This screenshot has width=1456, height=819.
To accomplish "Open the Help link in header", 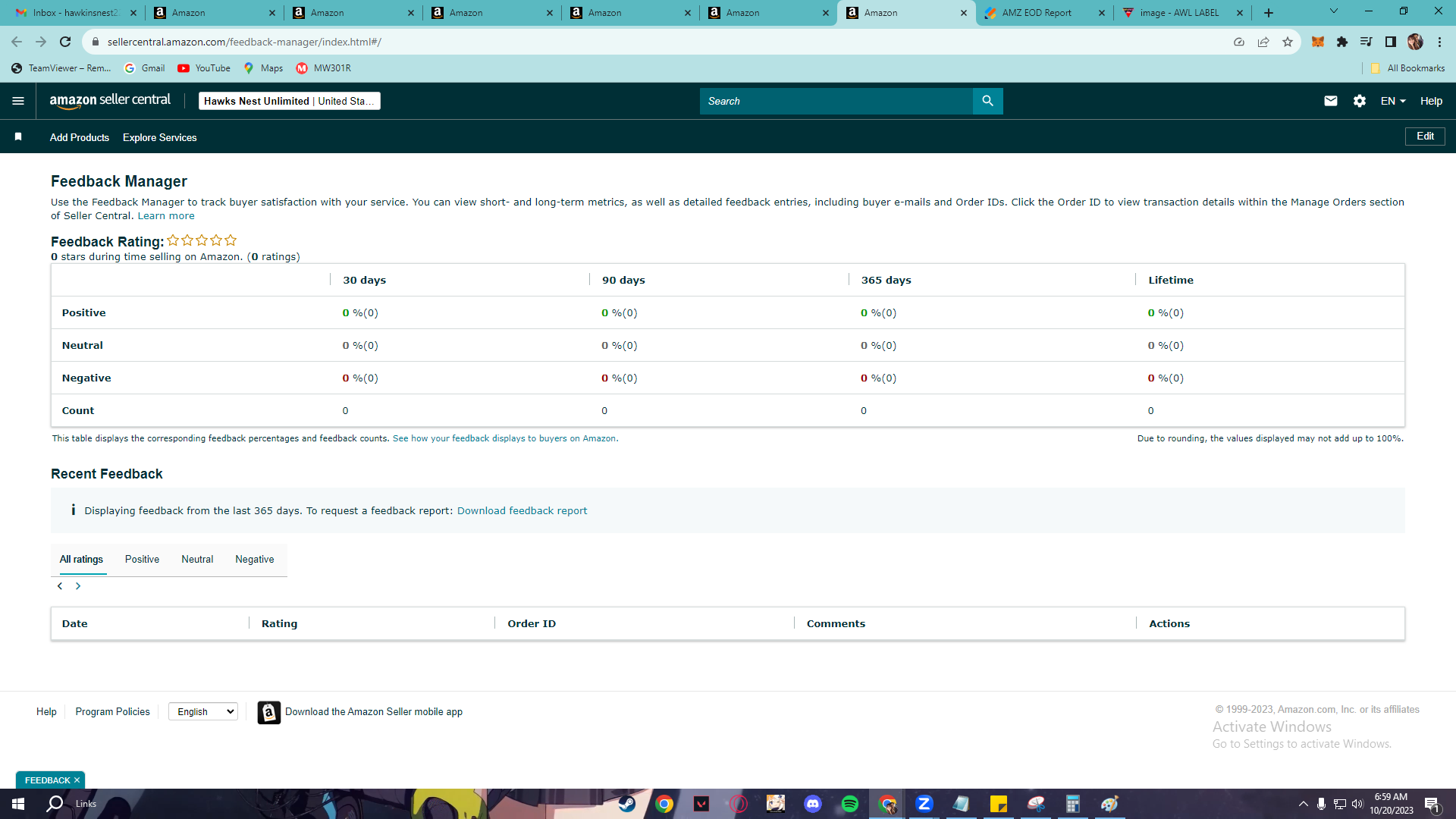I will tap(1431, 101).
